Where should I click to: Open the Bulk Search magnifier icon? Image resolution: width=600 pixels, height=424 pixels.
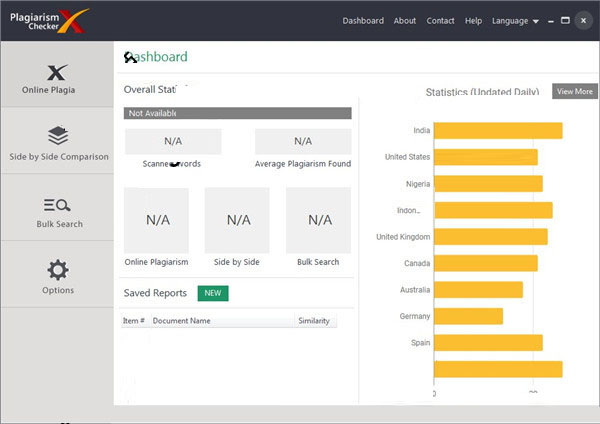click(57, 205)
